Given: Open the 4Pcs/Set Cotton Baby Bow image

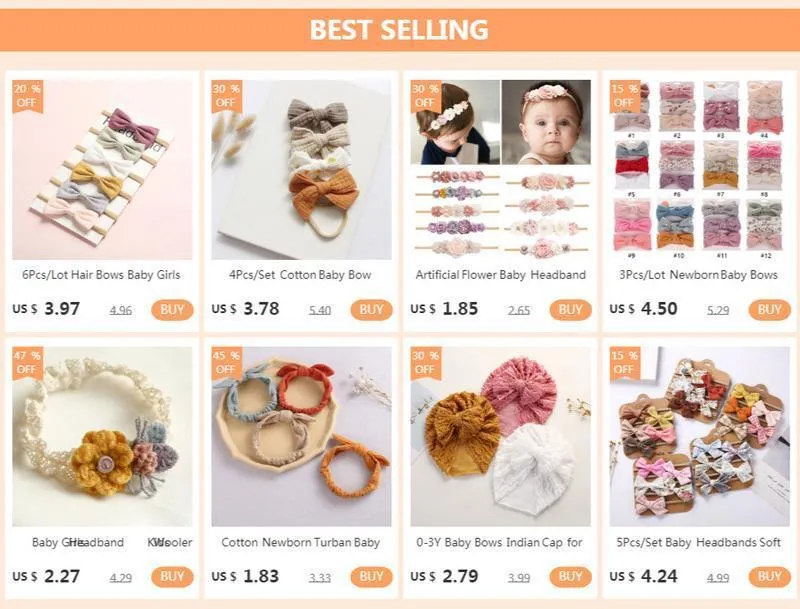Looking at the screenshot, I should click(302, 169).
